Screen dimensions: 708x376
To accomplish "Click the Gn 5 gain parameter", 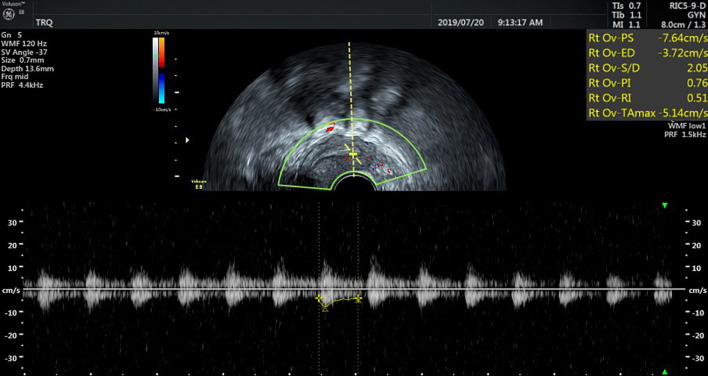I will [x=11, y=35].
